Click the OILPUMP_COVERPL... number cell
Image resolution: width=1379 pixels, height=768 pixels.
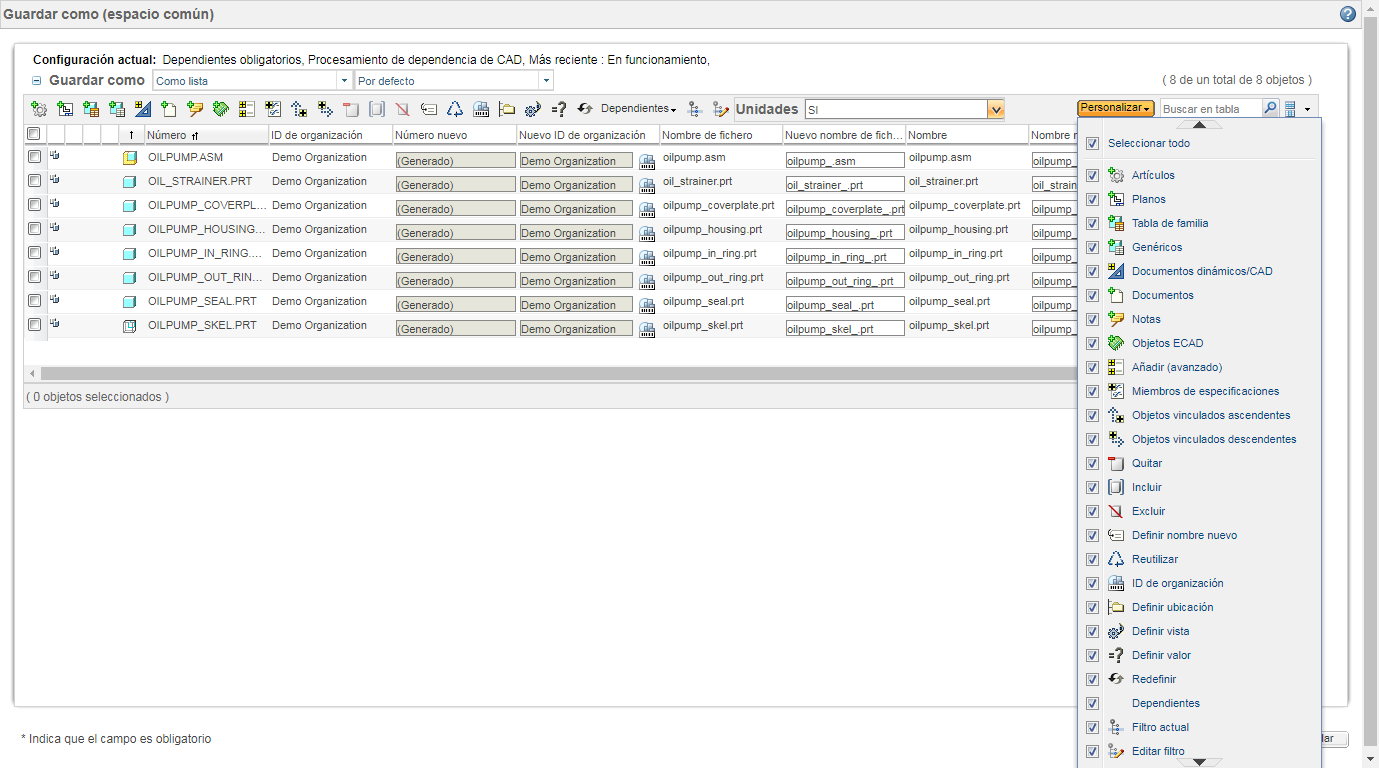206,205
